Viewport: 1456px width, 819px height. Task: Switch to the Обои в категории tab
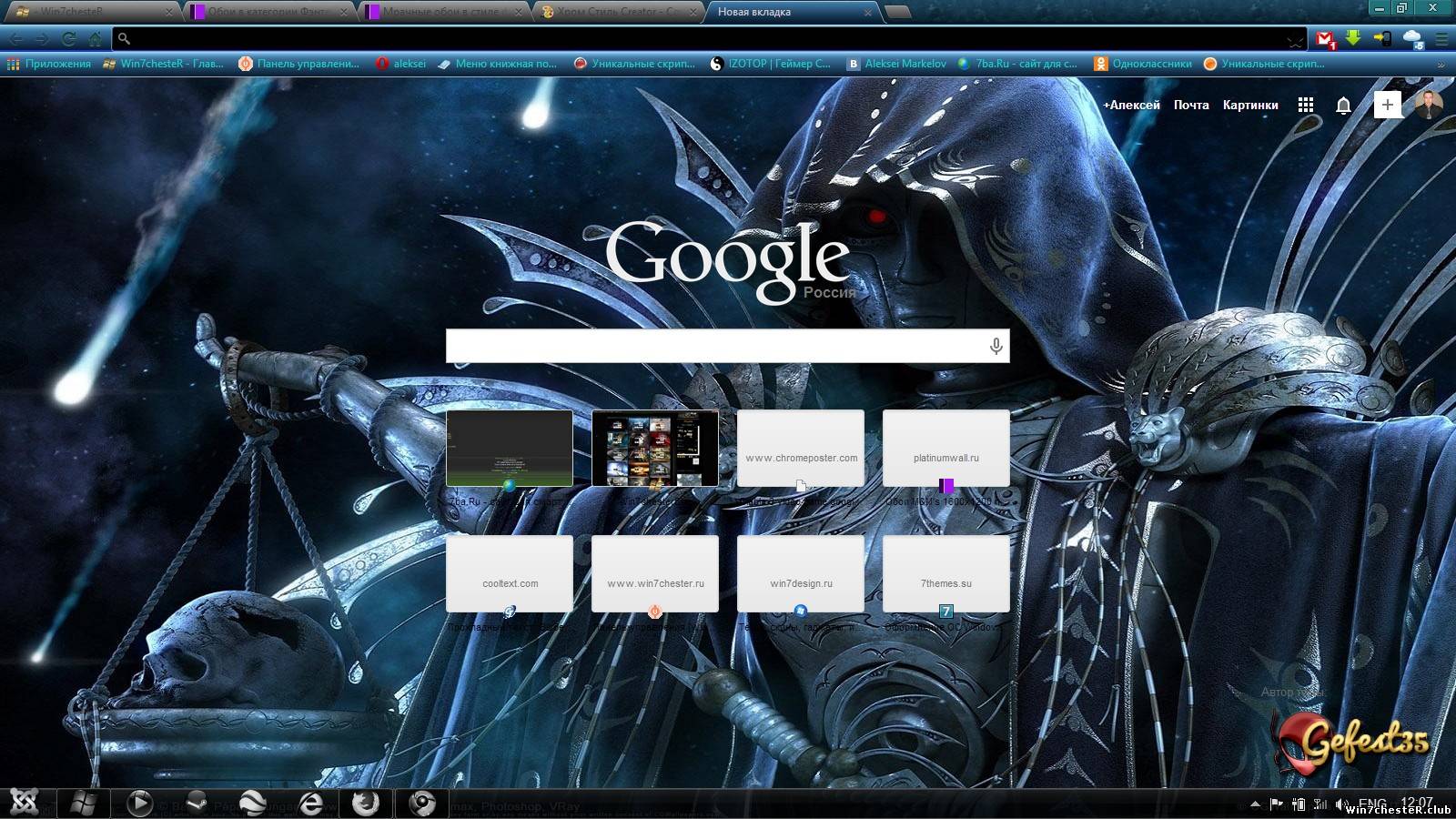pyautogui.click(x=268, y=12)
